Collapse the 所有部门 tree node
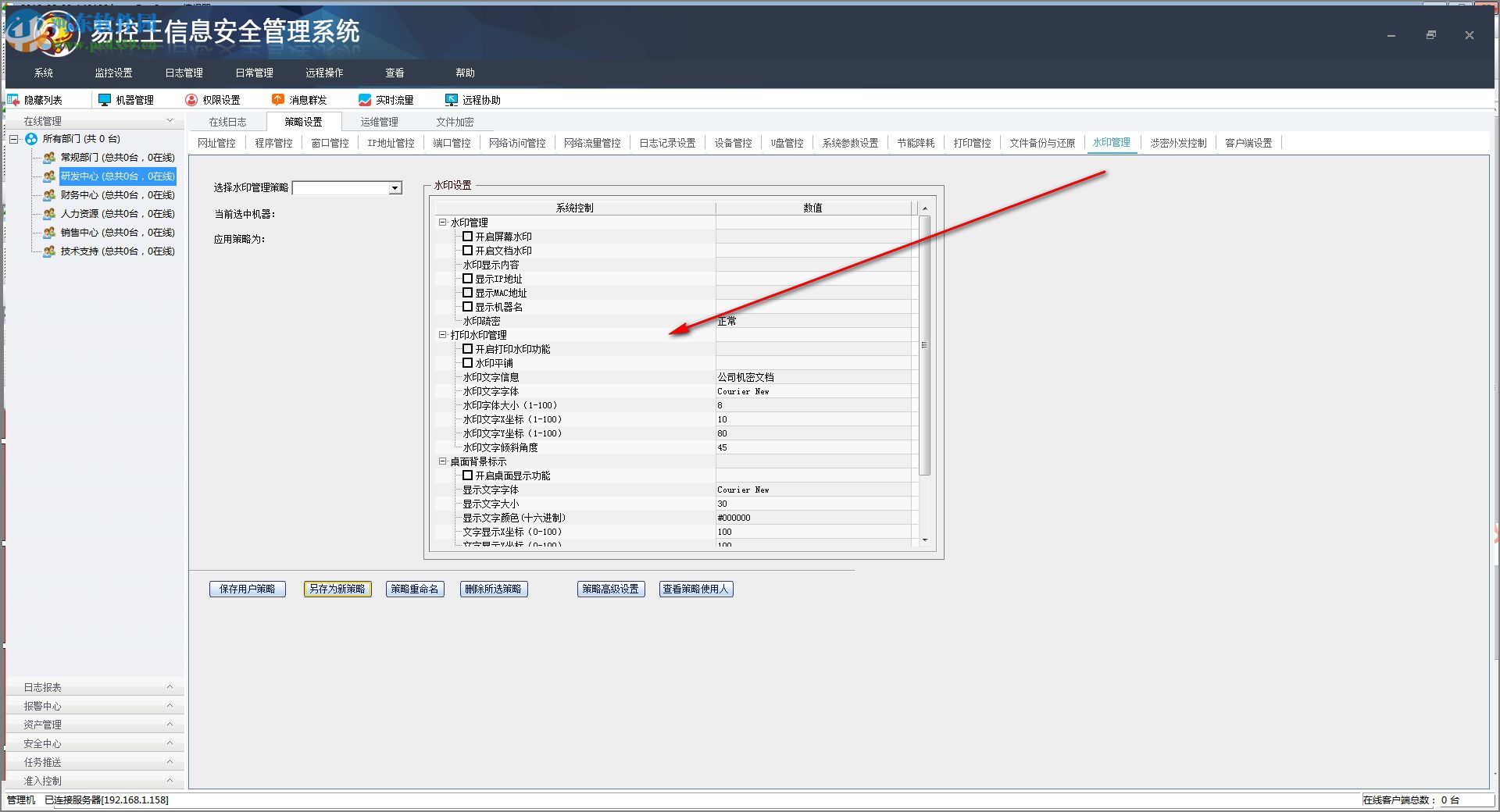The width and height of the screenshot is (1500, 812). [x=13, y=139]
